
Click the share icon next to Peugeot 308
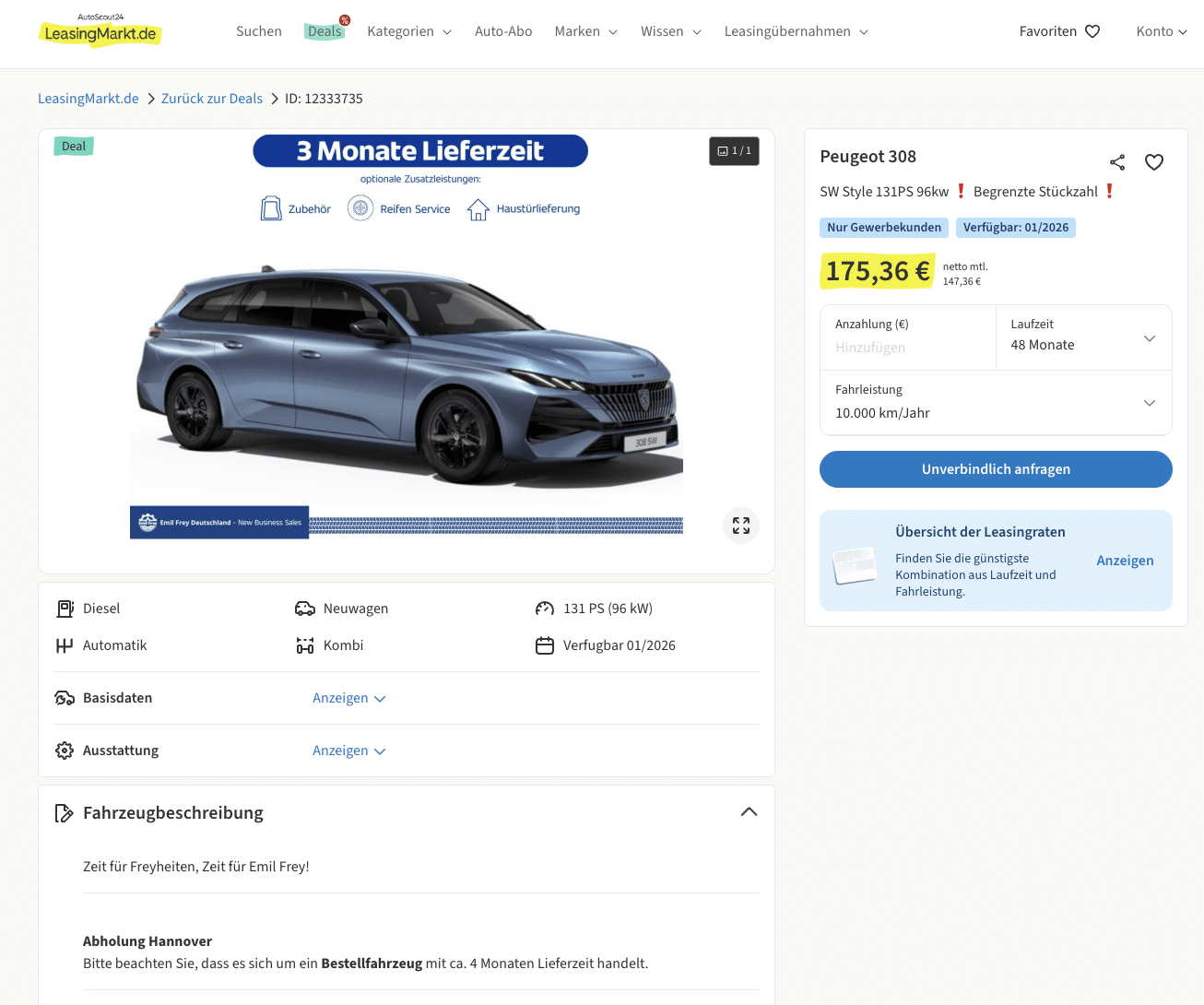[x=1117, y=162]
